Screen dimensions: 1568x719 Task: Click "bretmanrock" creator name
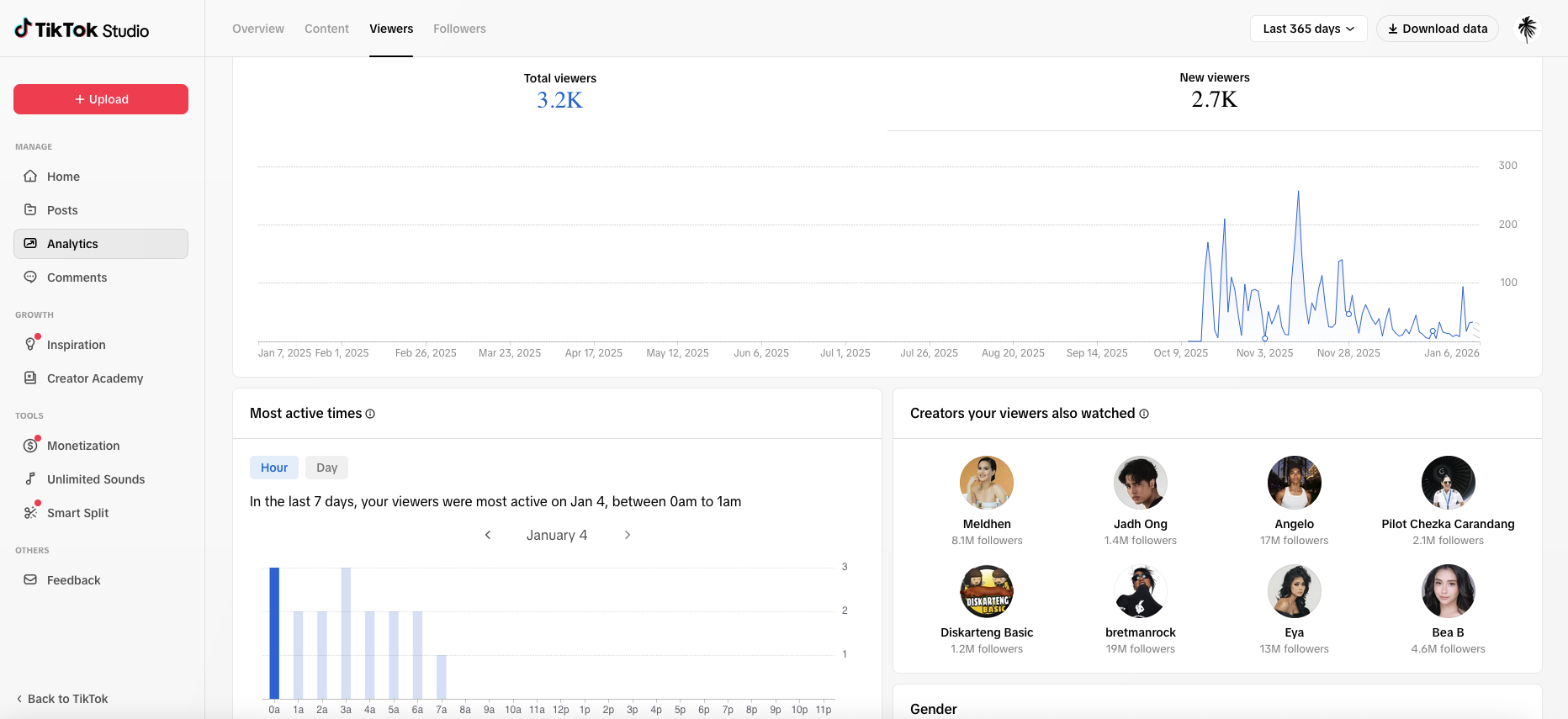coord(1141,632)
